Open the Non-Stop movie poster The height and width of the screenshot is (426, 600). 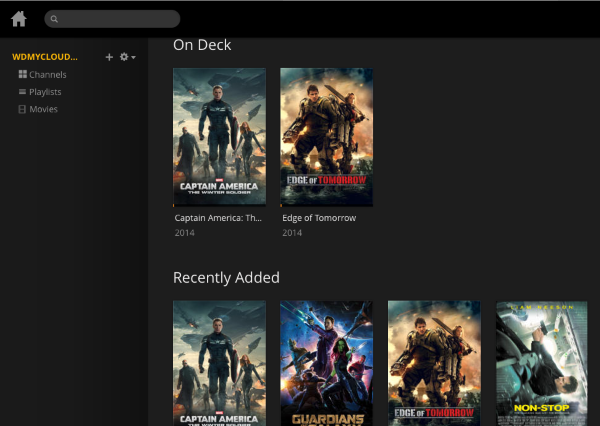541,363
